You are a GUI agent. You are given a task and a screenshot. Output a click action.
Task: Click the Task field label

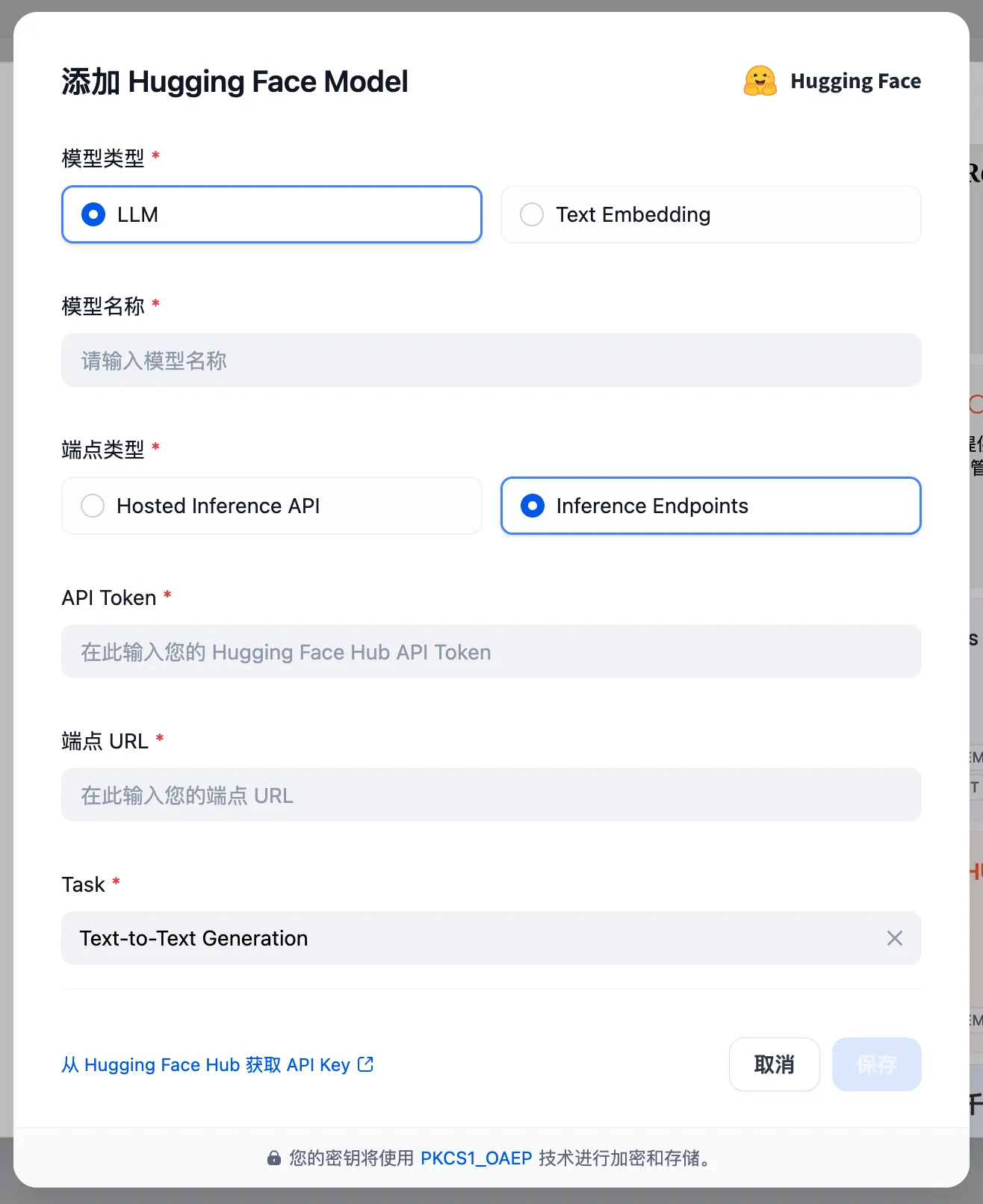84,884
